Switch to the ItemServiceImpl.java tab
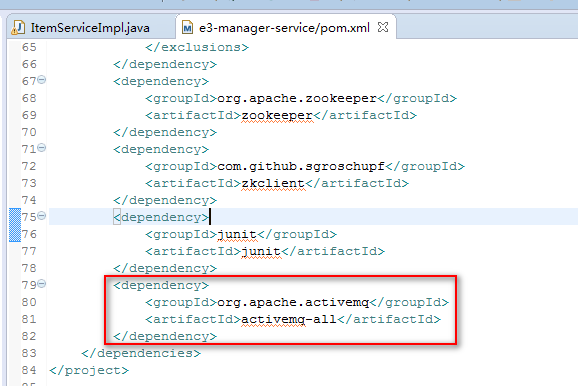This screenshot has width=578, height=386. click(x=90, y=28)
